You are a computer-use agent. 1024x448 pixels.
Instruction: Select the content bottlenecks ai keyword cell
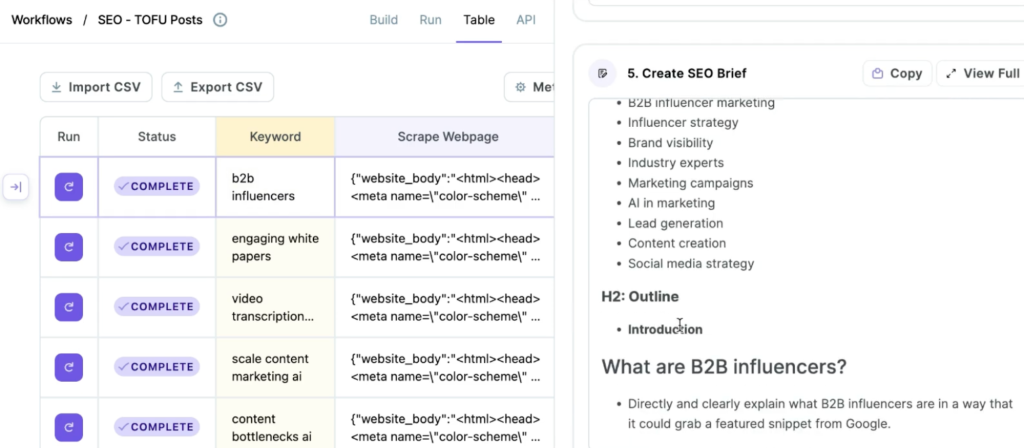(x=275, y=423)
